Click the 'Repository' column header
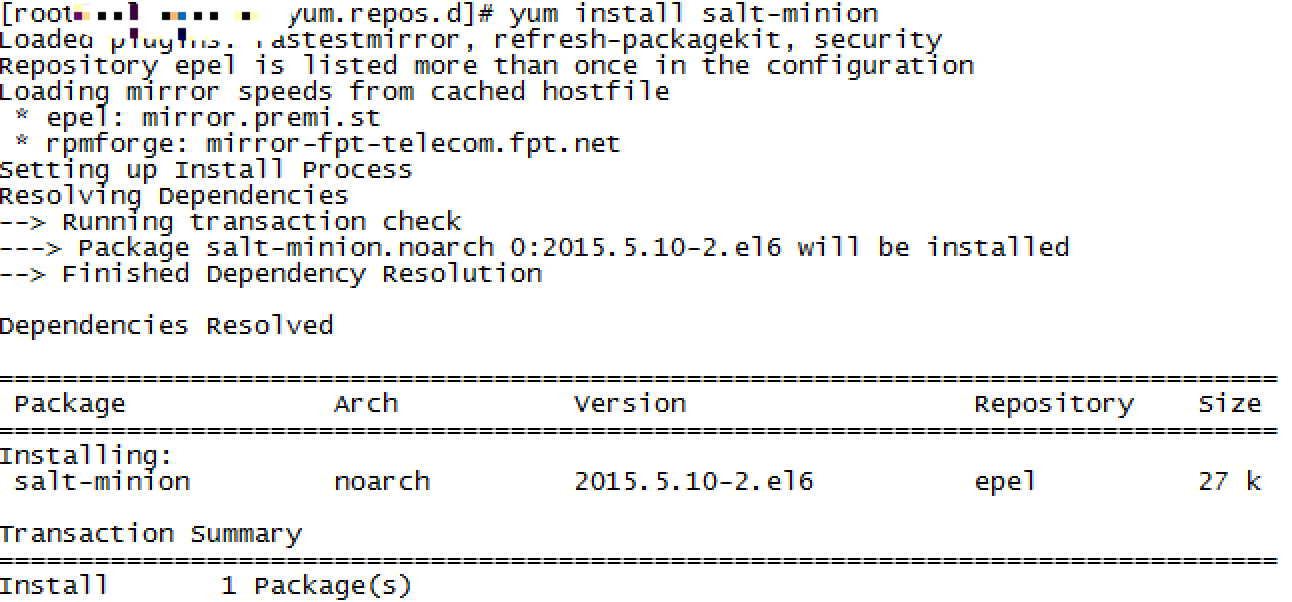The height and width of the screenshot is (602, 1292). pos(1054,405)
